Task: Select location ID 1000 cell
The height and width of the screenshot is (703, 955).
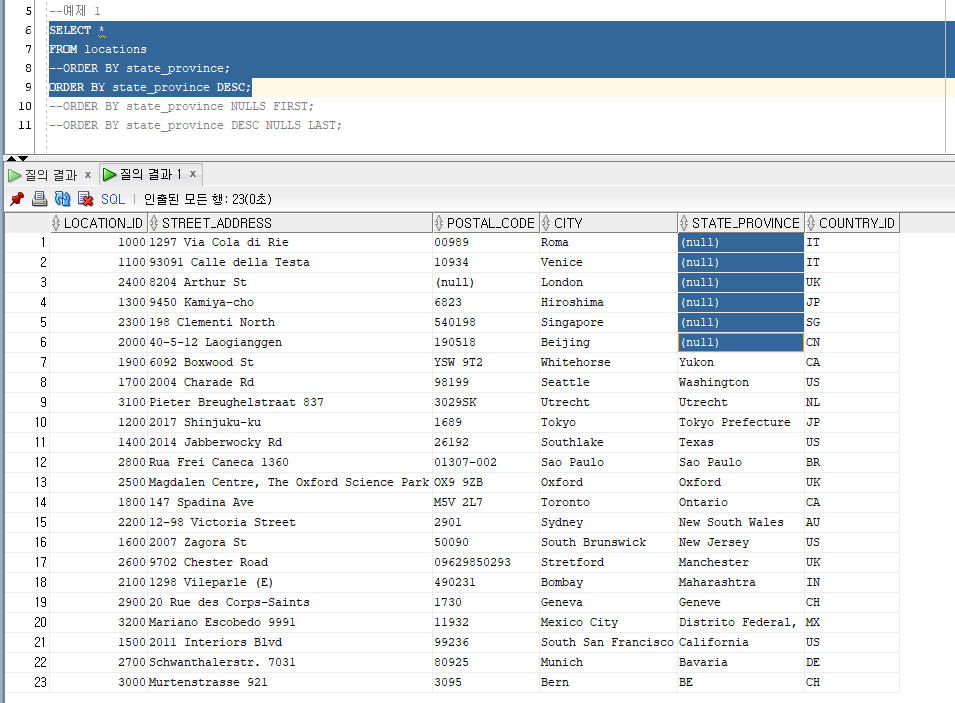Action: click(98, 242)
